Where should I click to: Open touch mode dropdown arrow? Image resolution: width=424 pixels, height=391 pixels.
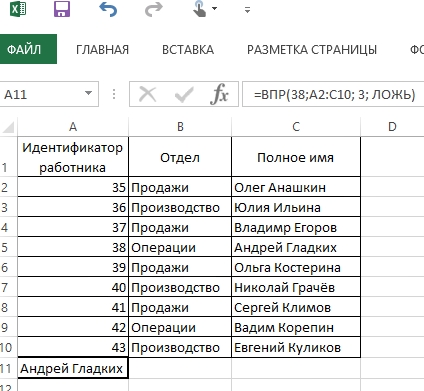215,9
